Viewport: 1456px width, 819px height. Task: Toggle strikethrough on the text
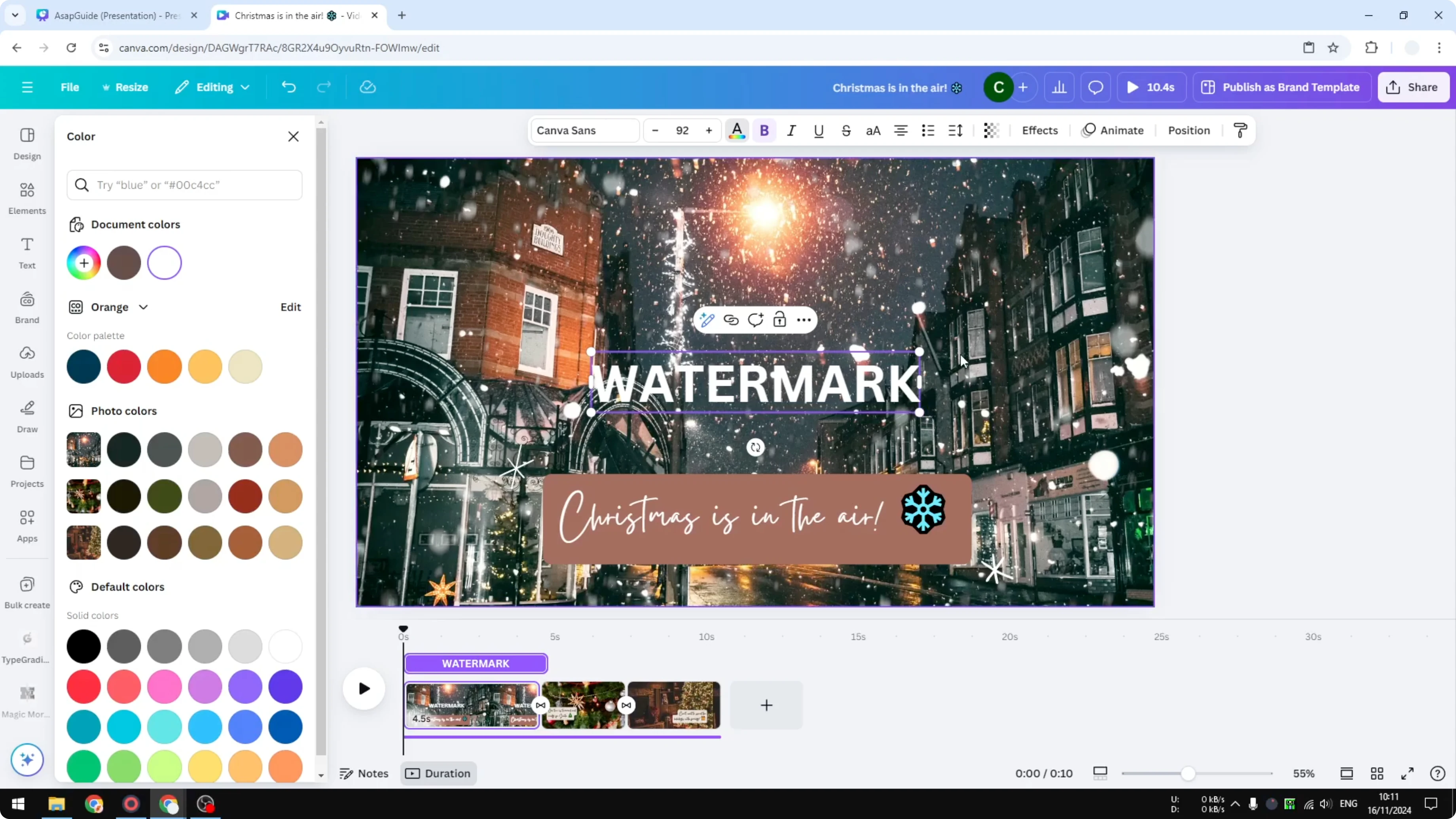click(846, 131)
